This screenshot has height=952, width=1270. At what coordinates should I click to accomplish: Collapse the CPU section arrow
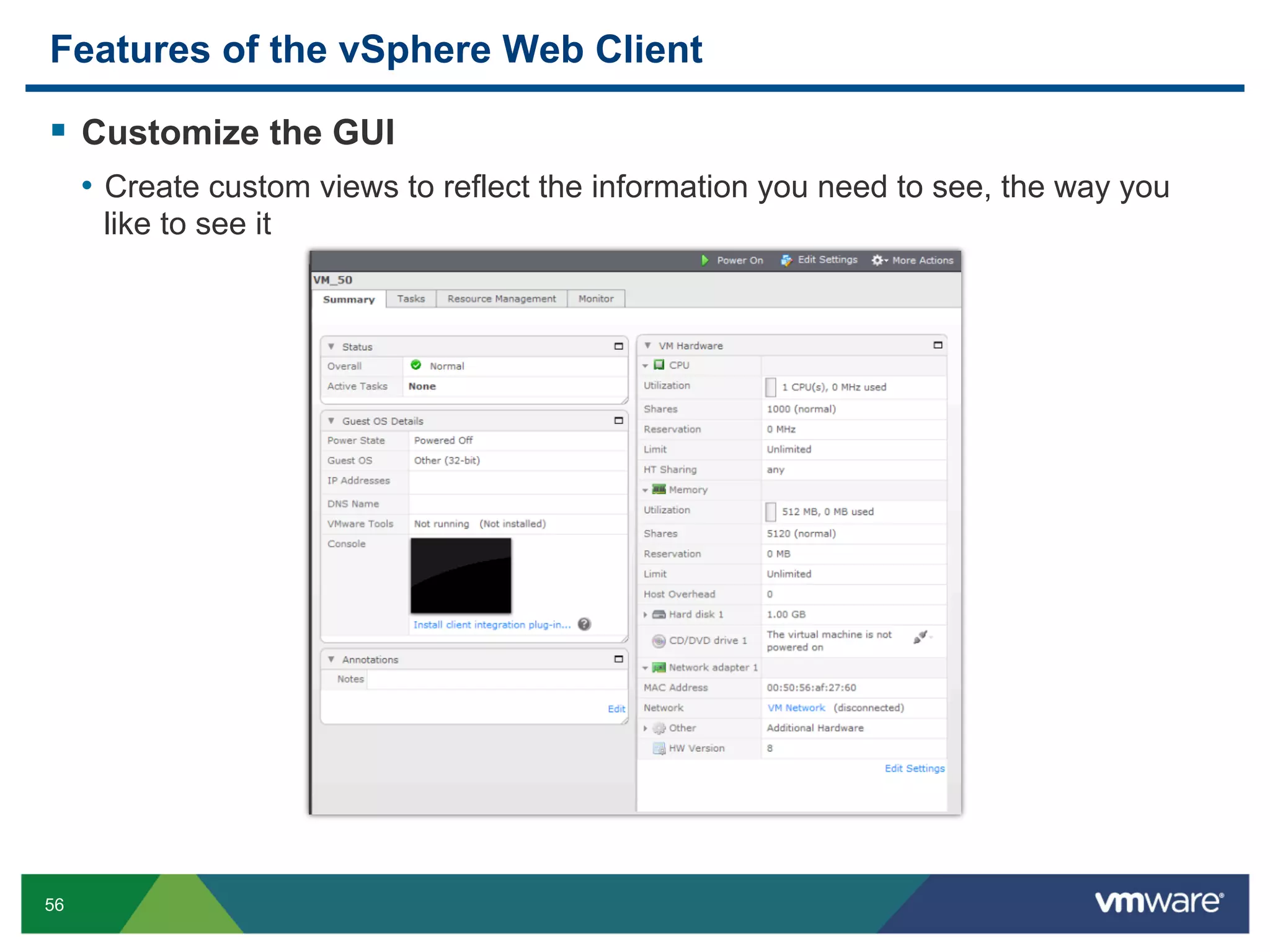coord(646,366)
